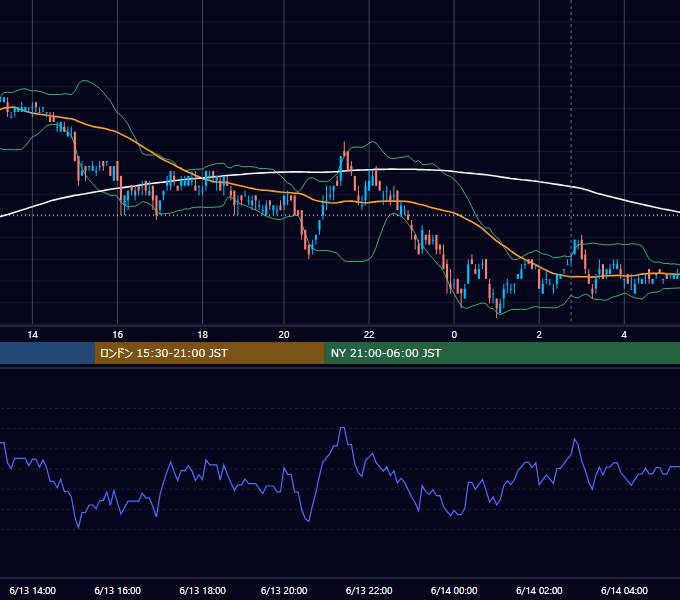
Task: Click the London 15:30-21:00 JST session bar
Action: pyautogui.click(x=209, y=353)
